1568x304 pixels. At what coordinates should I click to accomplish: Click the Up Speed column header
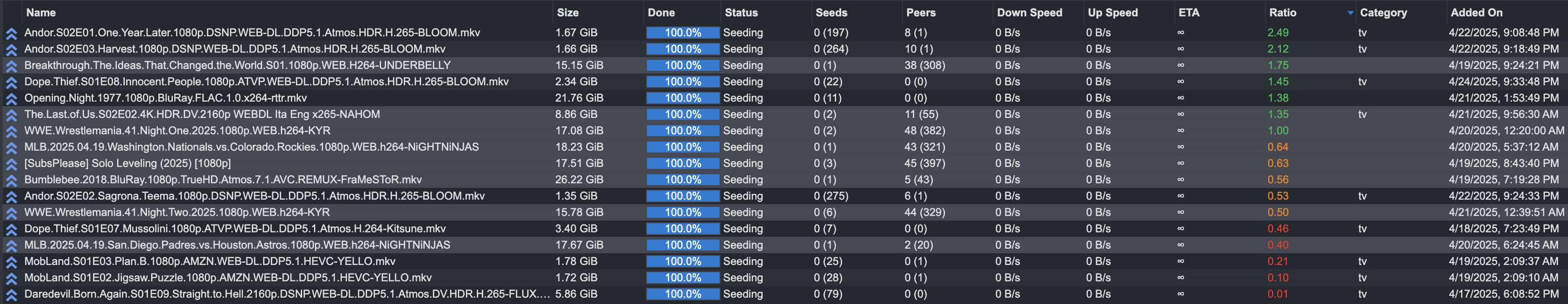(1112, 13)
